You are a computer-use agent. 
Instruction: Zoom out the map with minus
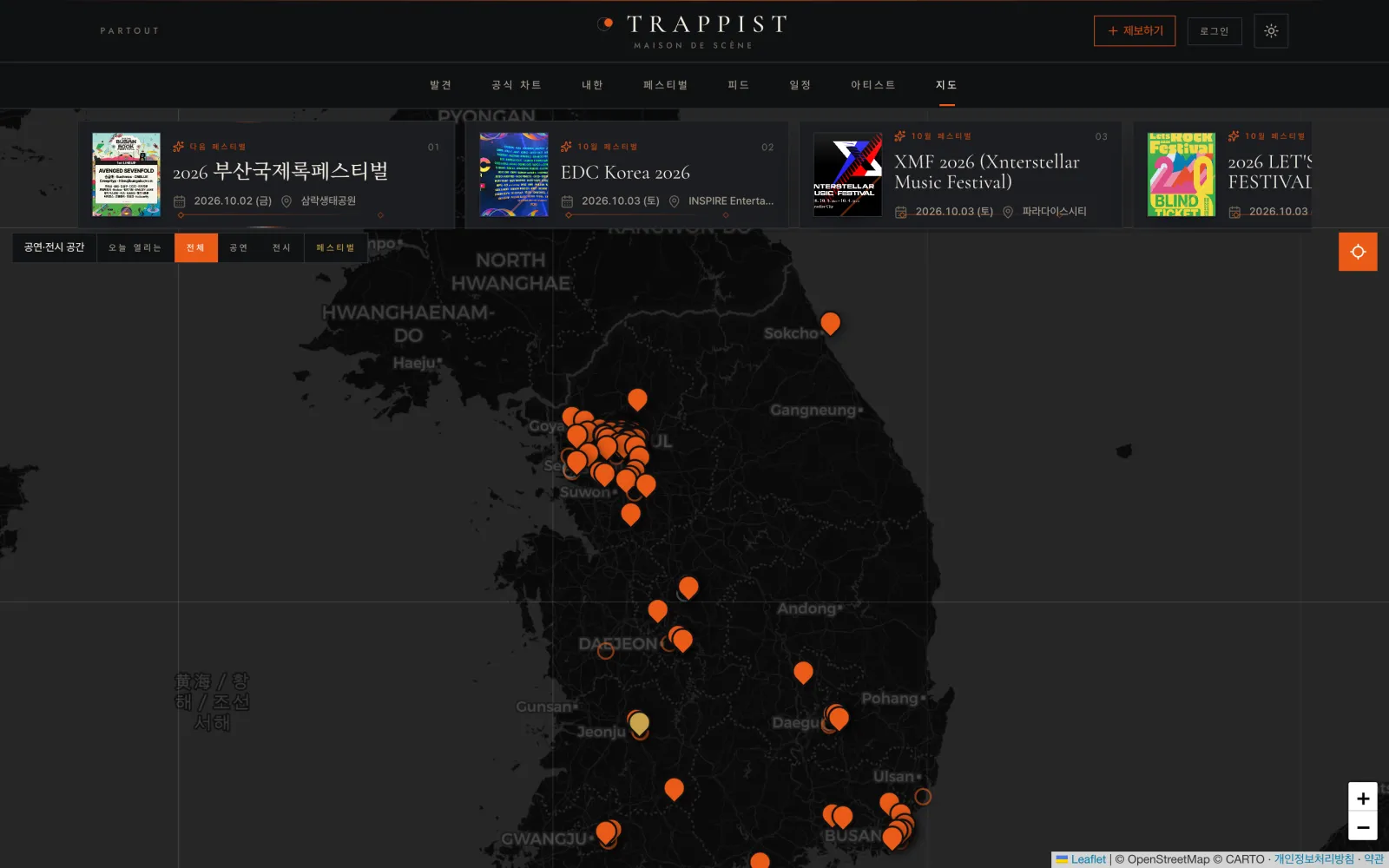click(1363, 827)
